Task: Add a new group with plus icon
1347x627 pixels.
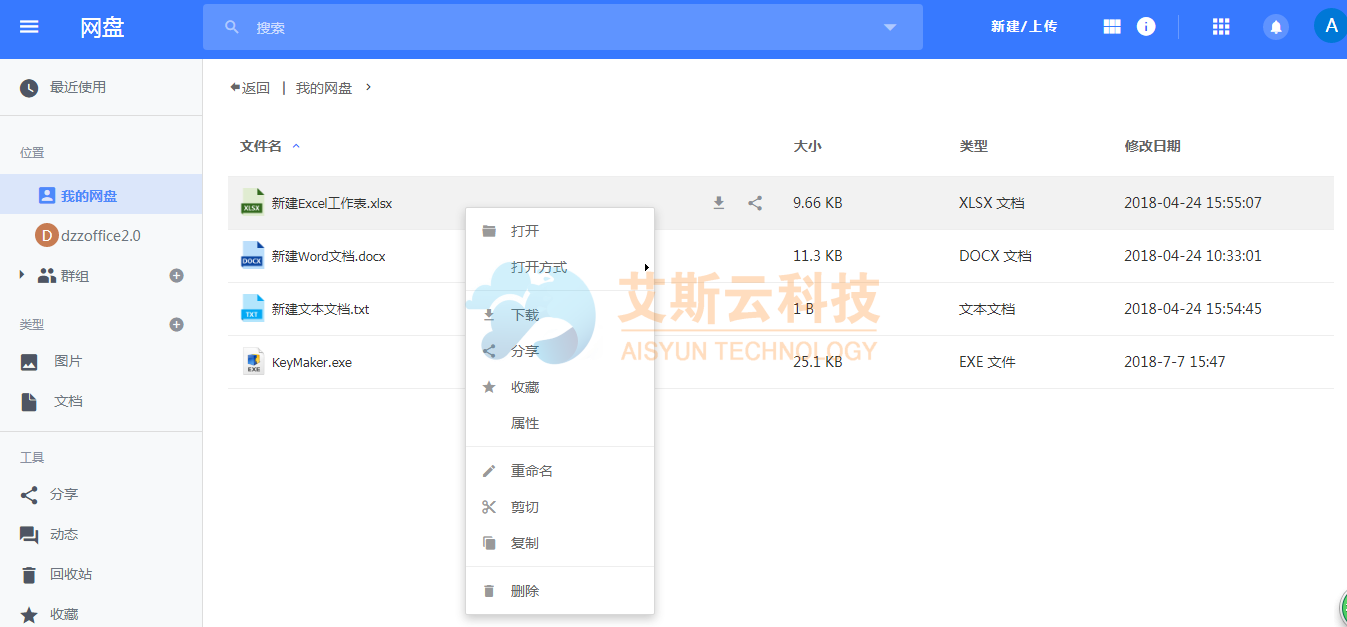Action: [x=177, y=275]
